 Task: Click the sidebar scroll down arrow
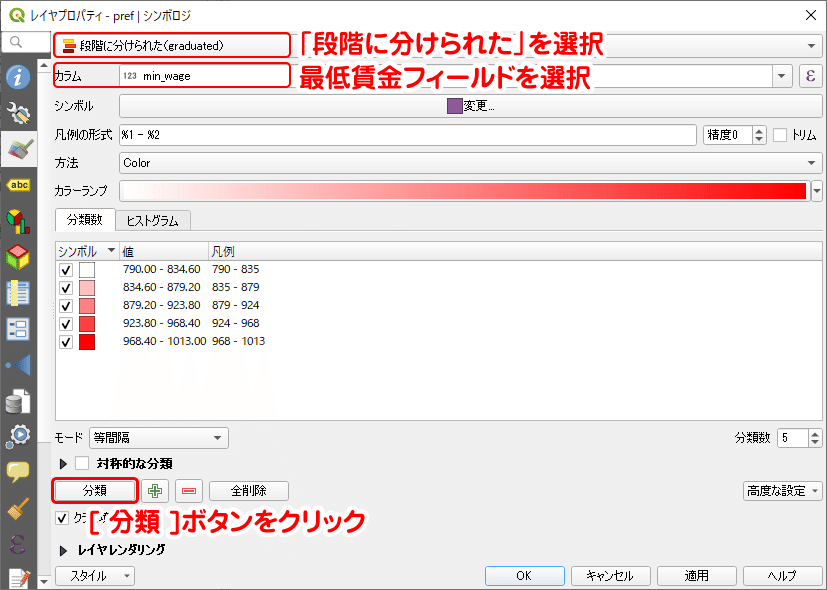click(x=44, y=581)
